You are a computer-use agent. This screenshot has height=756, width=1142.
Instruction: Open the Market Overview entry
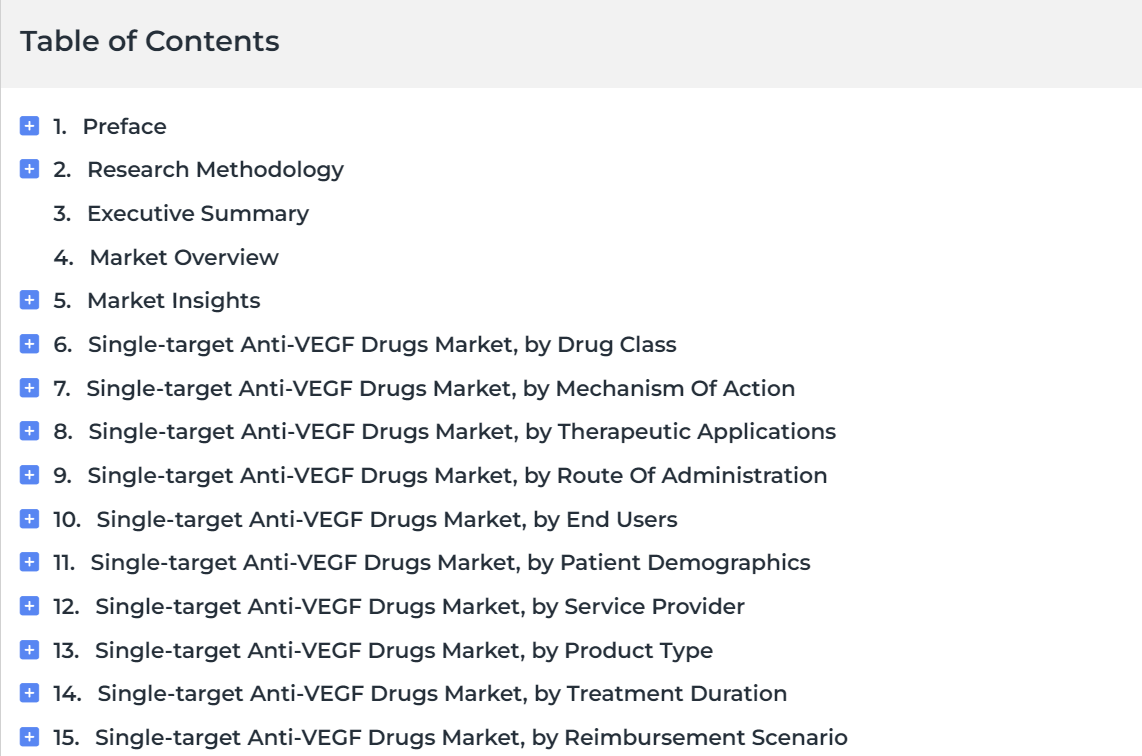[x=184, y=257]
